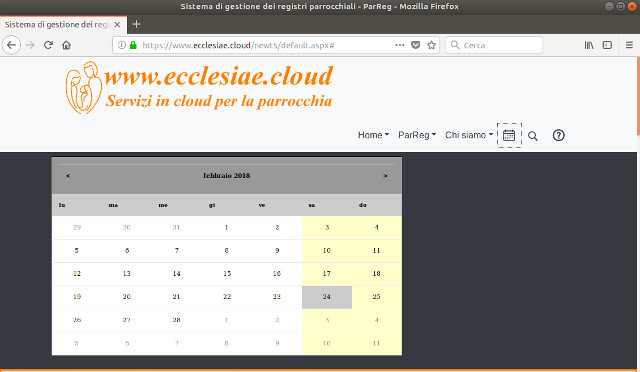640x372 pixels.
Task: Open a new tab with the plus button
Action: (136, 25)
